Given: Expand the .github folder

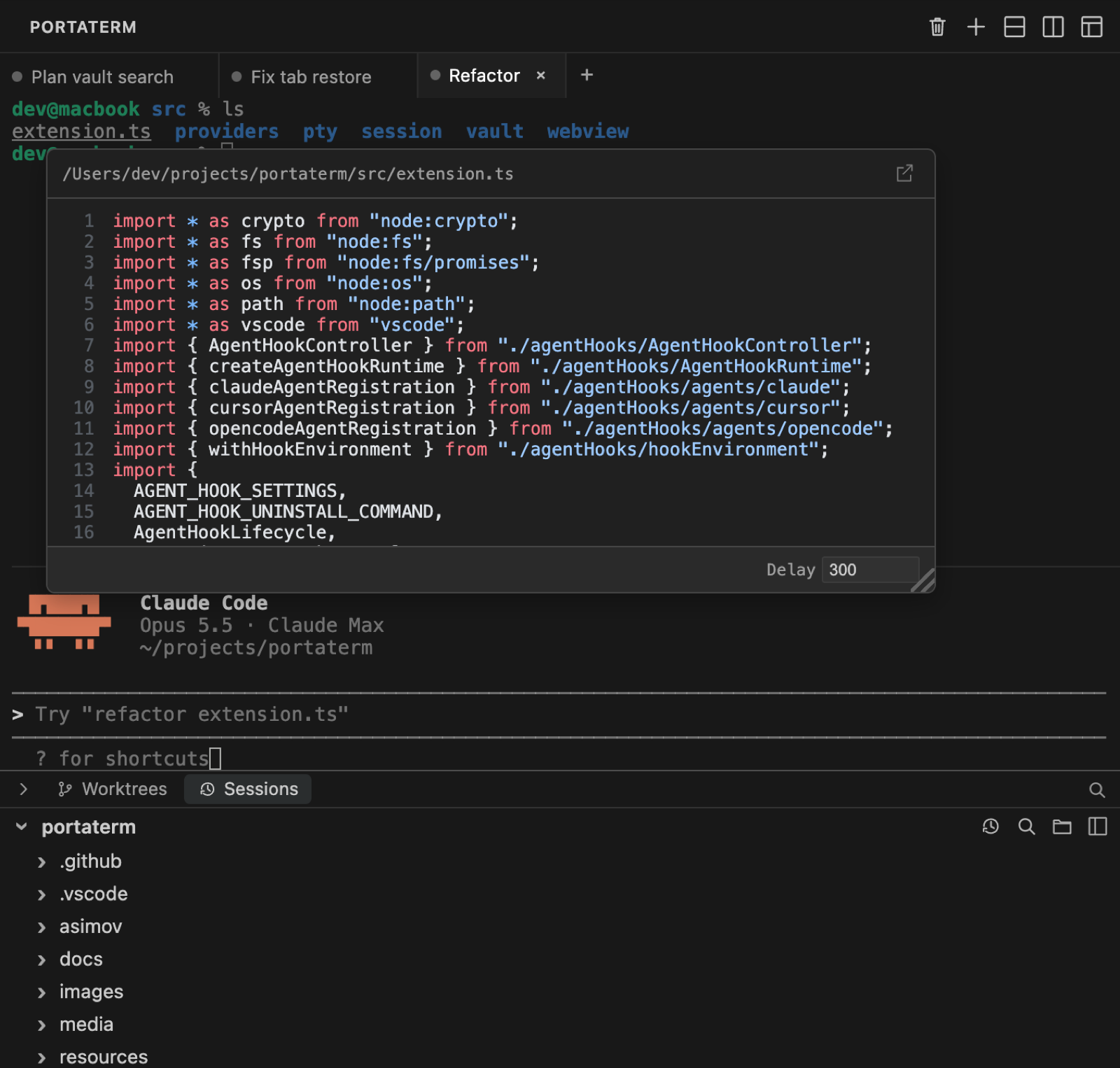Looking at the screenshot, I should click(41, 862).
